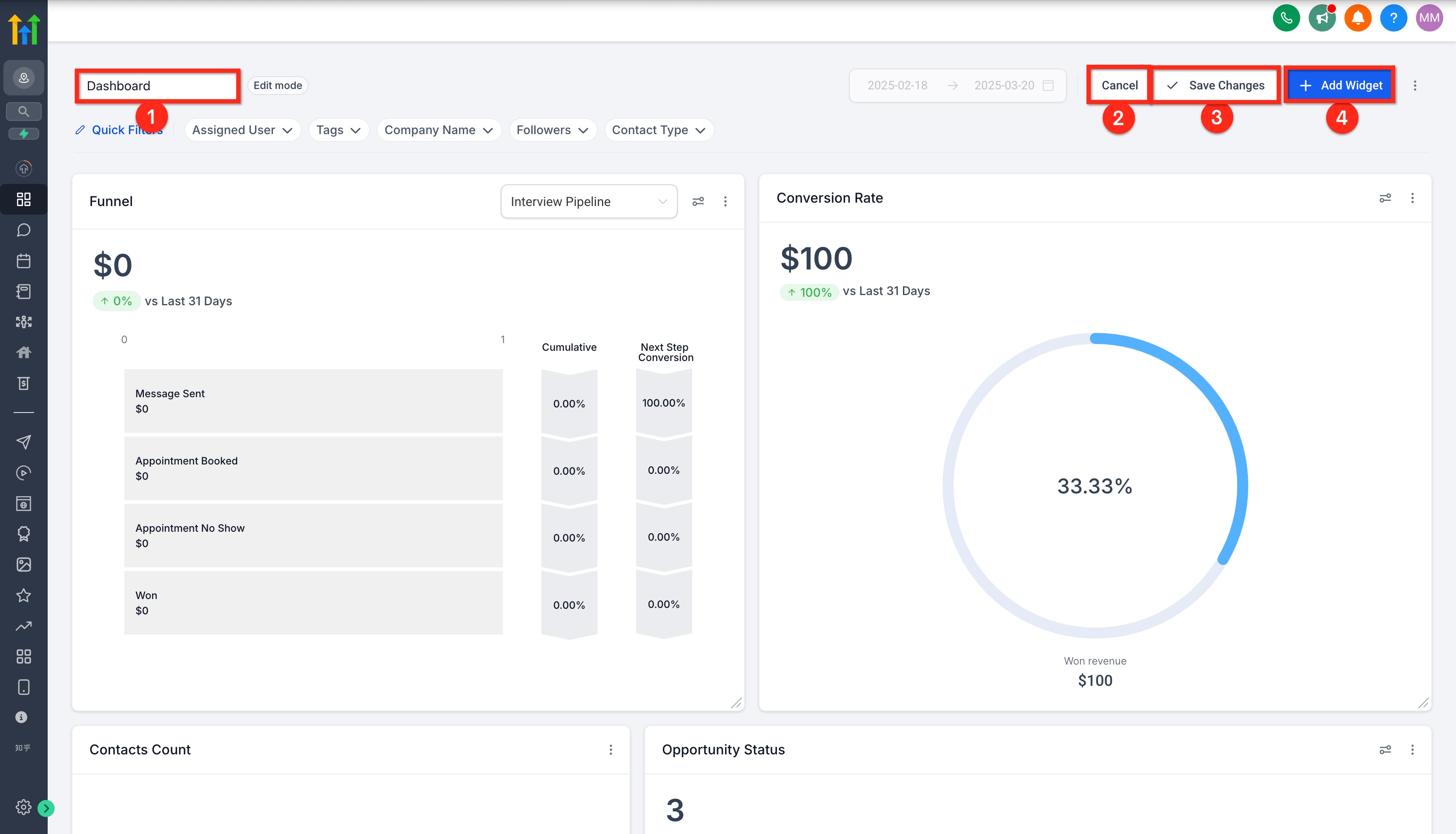Click the Funnel widget filter settings icon
The height and width of the screenshot is (834, 1456).
click(x=698, y=201)
